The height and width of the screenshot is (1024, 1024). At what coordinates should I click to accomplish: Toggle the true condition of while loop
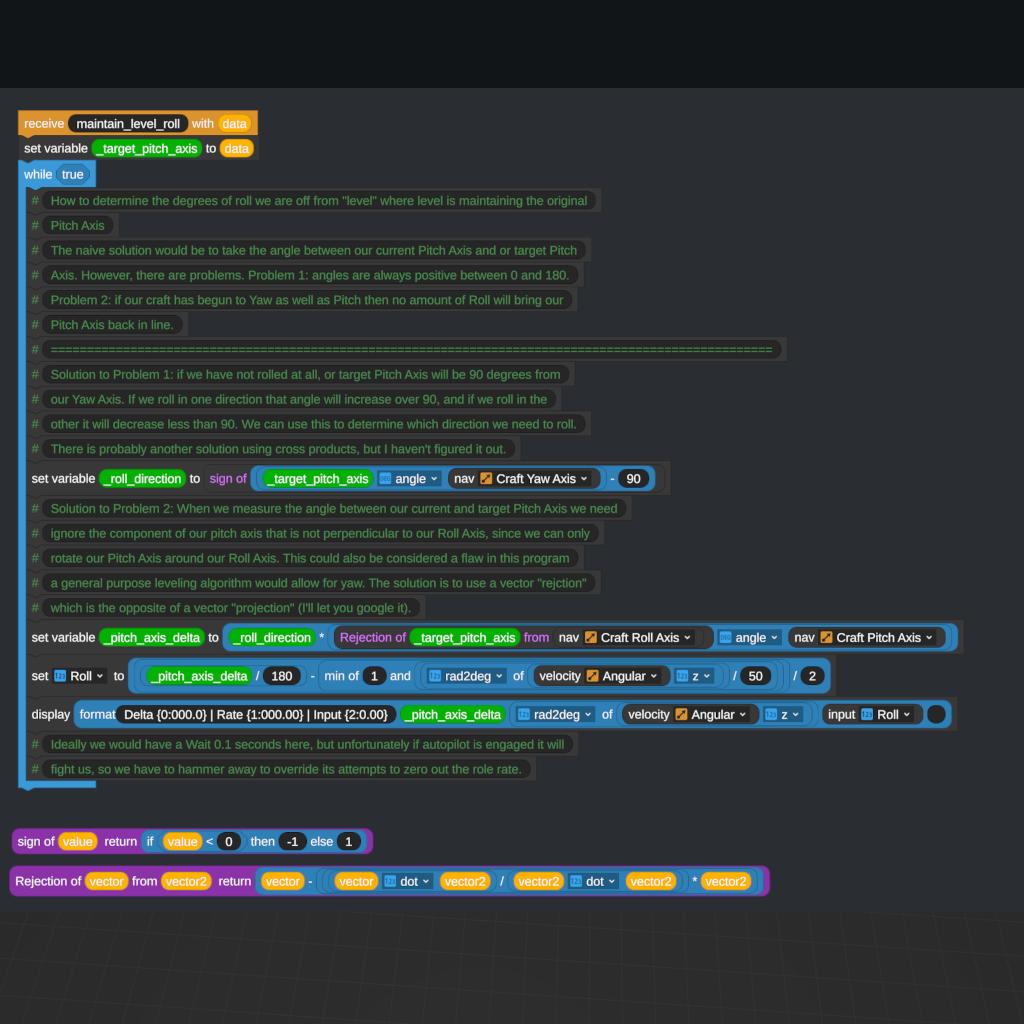[73, 174]
